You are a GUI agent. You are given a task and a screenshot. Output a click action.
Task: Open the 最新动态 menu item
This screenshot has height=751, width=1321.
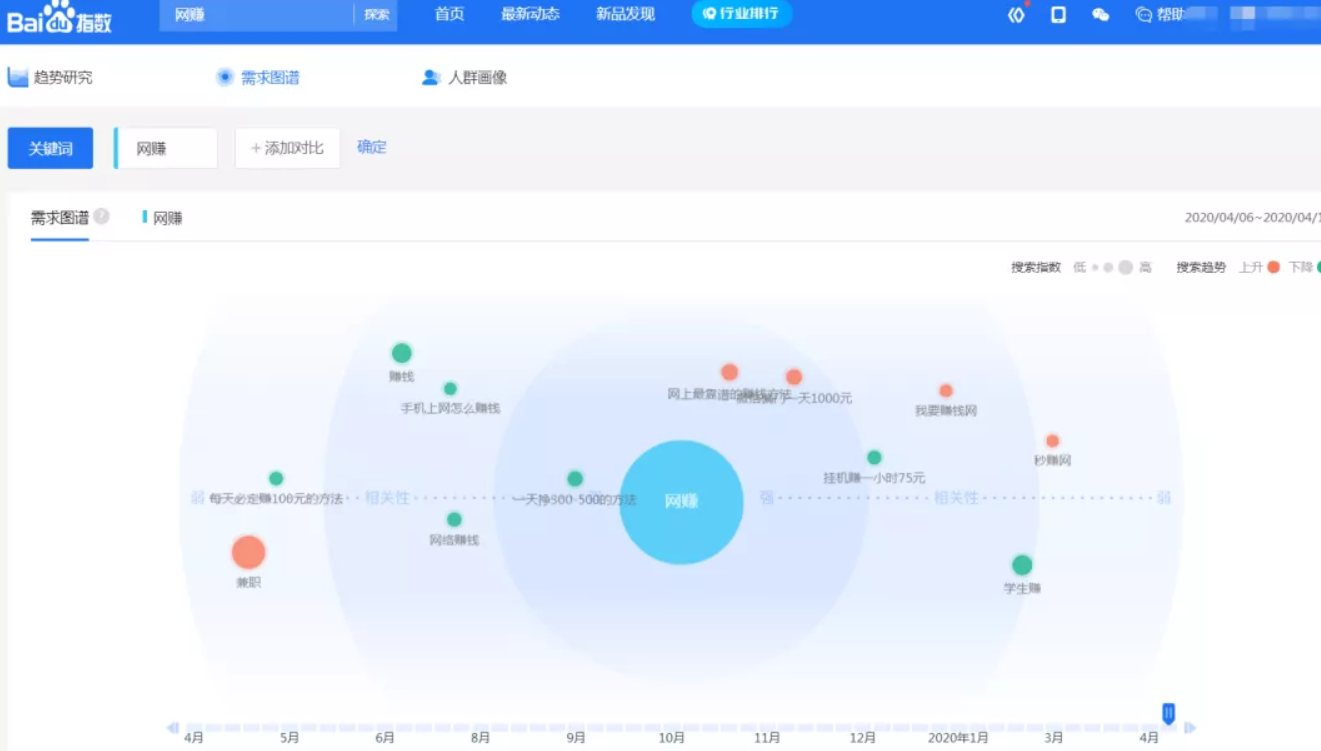coord(530,14)
